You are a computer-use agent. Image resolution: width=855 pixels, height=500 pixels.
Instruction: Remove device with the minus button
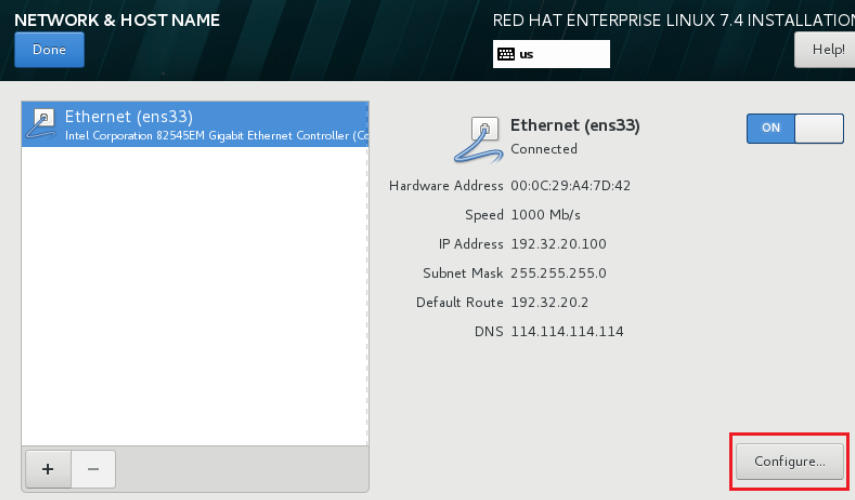pyautogui.click(x=93, y=469)
